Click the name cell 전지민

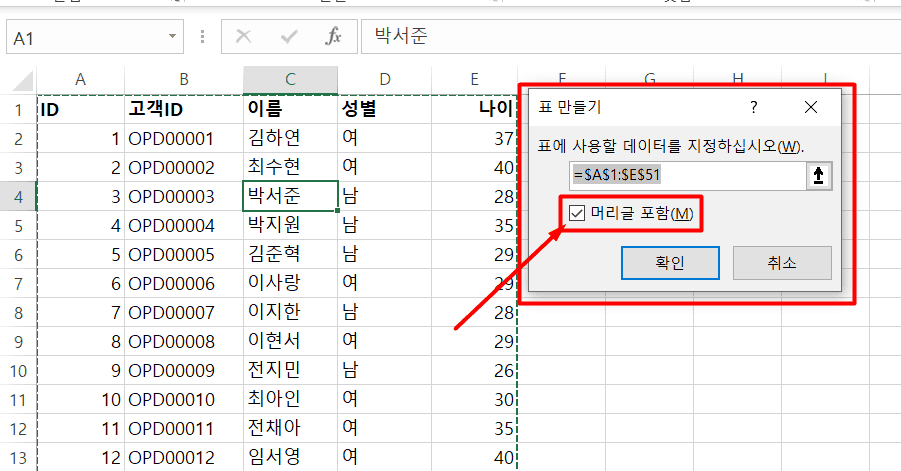290,370
